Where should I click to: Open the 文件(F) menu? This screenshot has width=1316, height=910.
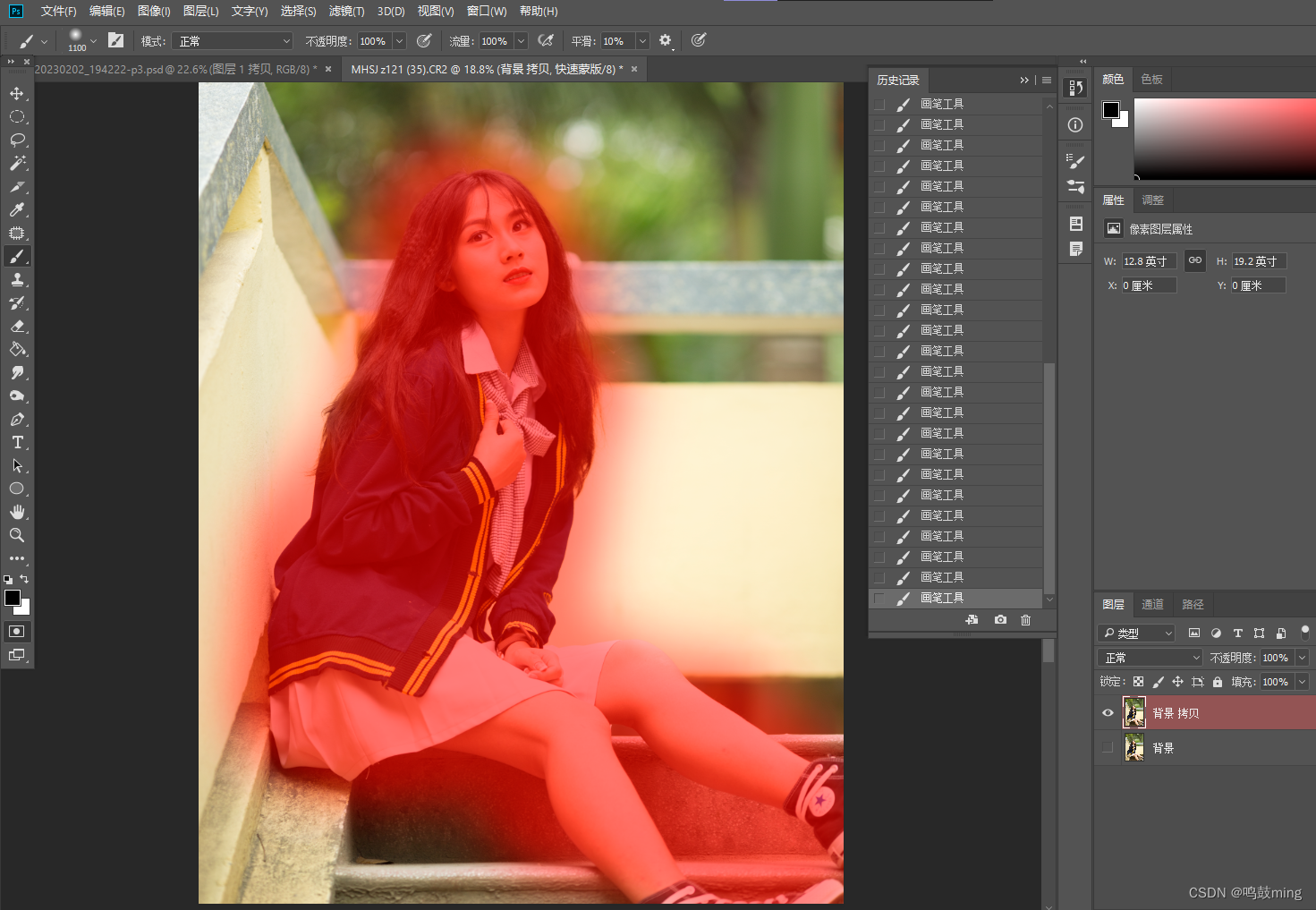coord(58,12)
